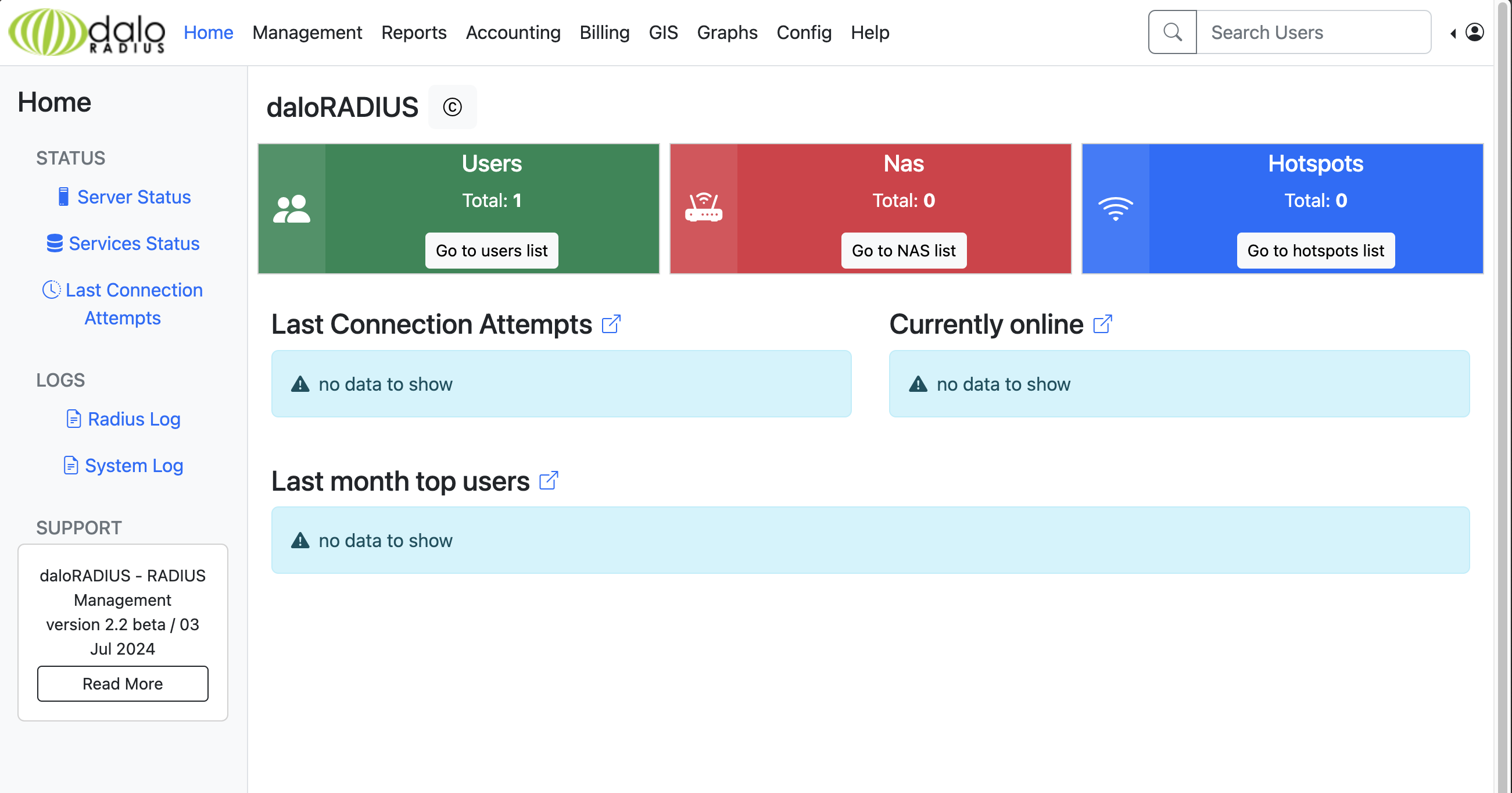The width and height of the screenshot is (1512, 793).
Task: Open the Config menu
Action: click(804, 33)
